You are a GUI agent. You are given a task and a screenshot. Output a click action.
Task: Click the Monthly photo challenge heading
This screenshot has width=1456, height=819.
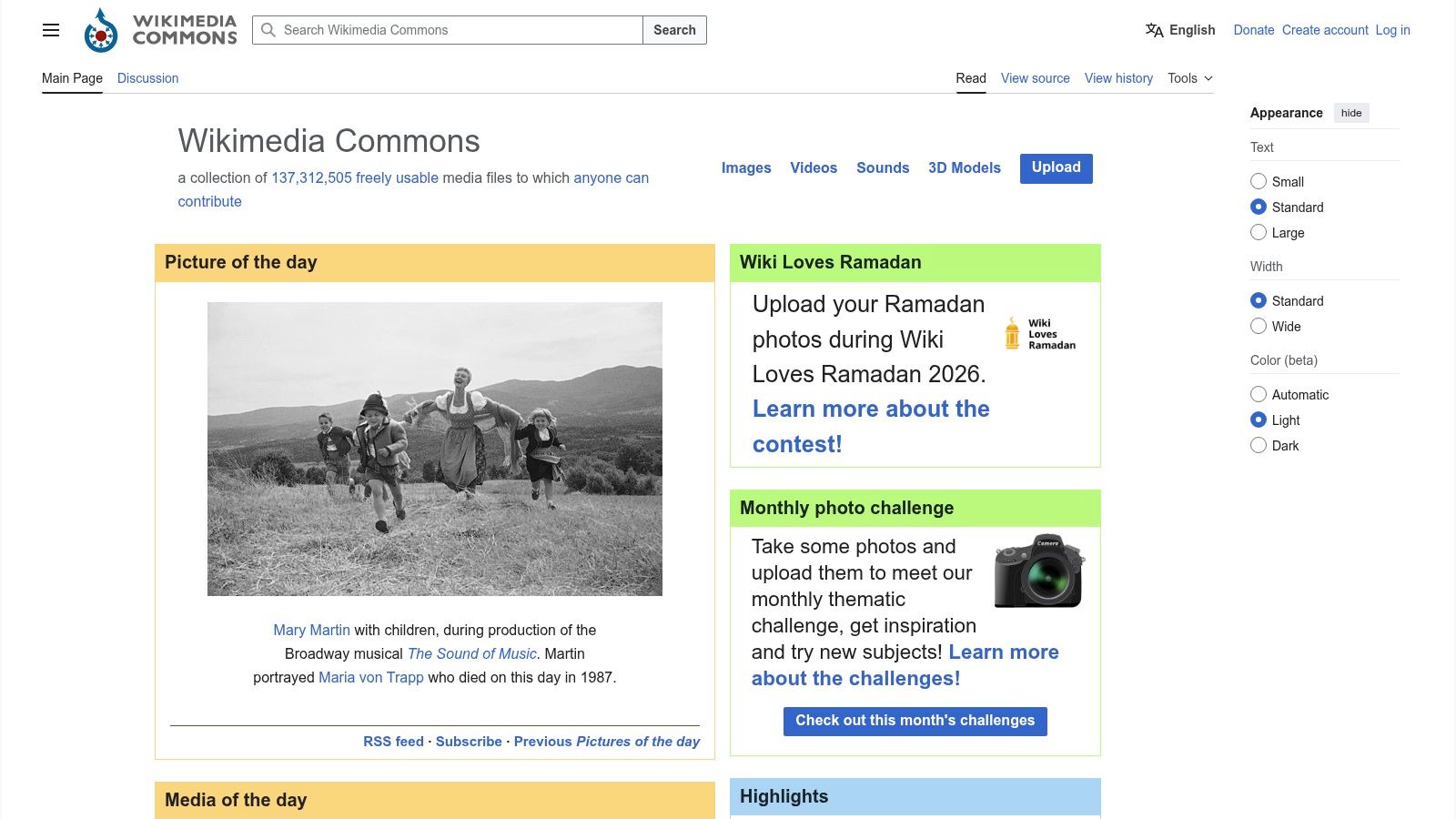[x=847, y=508]
